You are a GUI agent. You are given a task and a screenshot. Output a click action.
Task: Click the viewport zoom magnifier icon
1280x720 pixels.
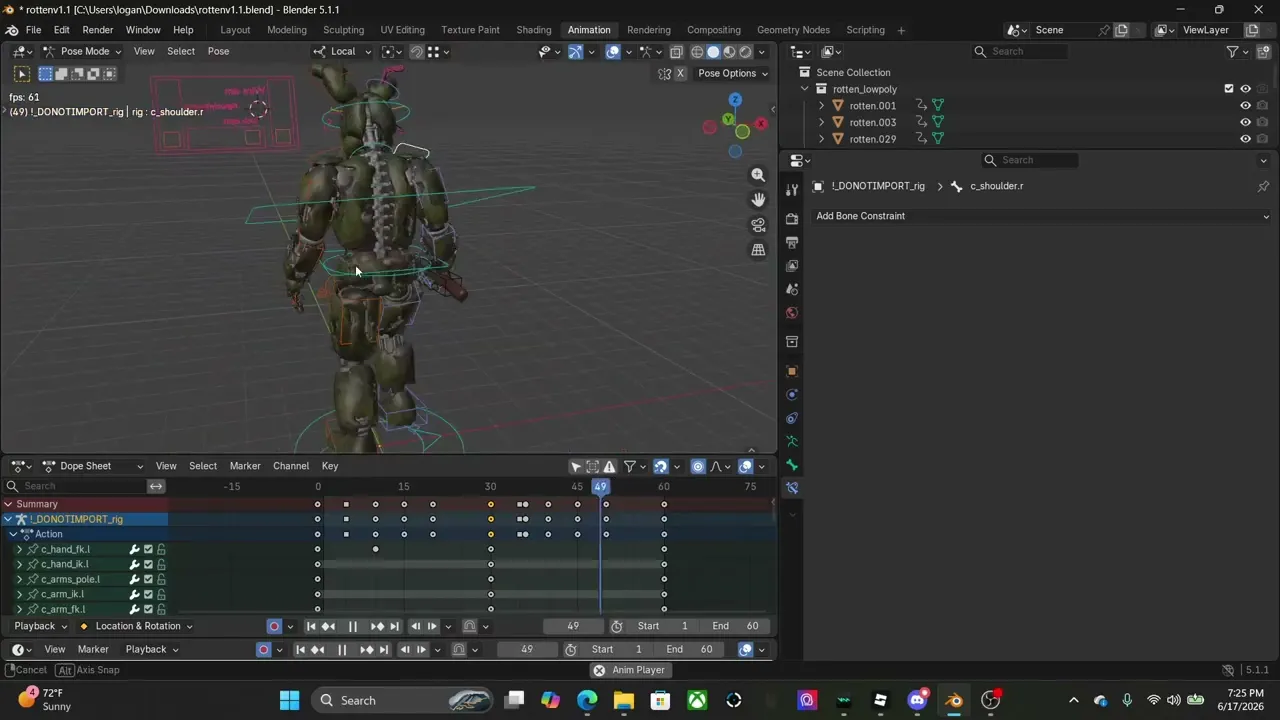pos(758,175)
